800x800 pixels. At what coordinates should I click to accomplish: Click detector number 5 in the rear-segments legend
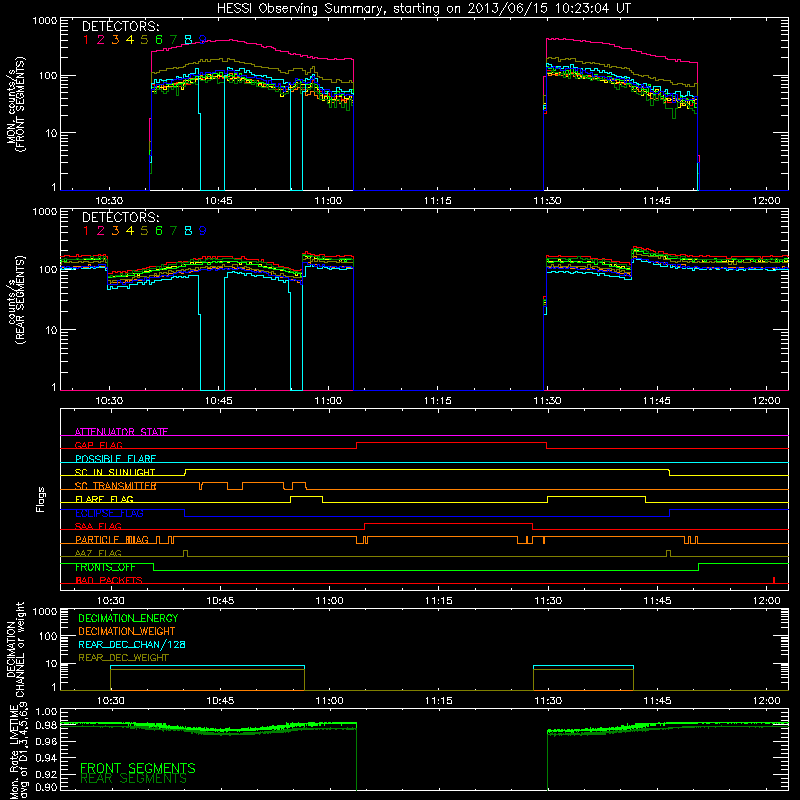(x=144, y=231)
